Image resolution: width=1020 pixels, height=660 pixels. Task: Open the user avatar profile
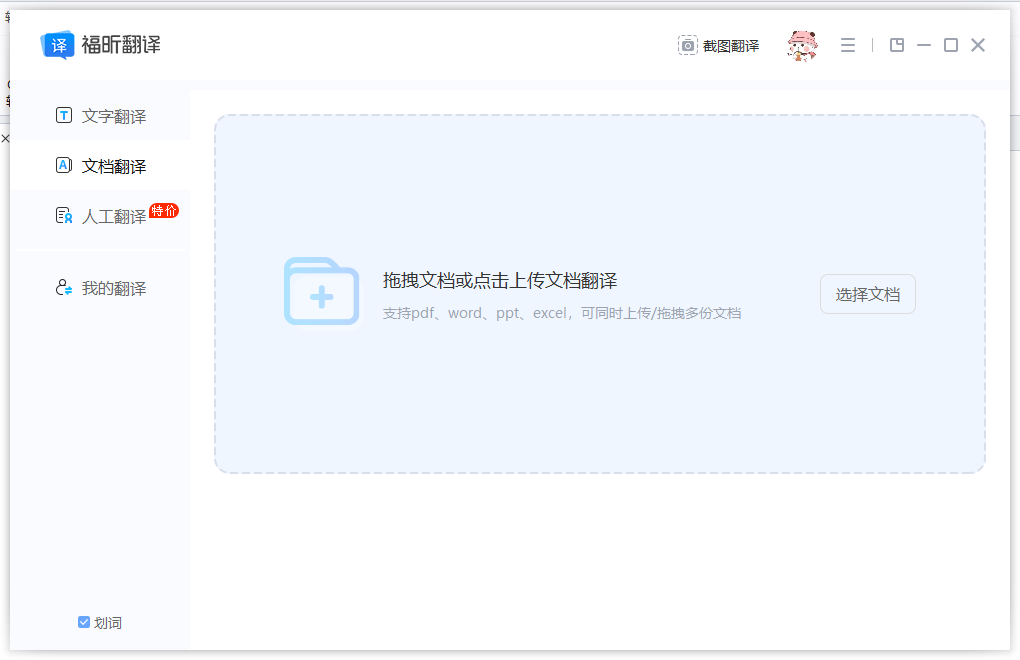[x=801, y=45]
